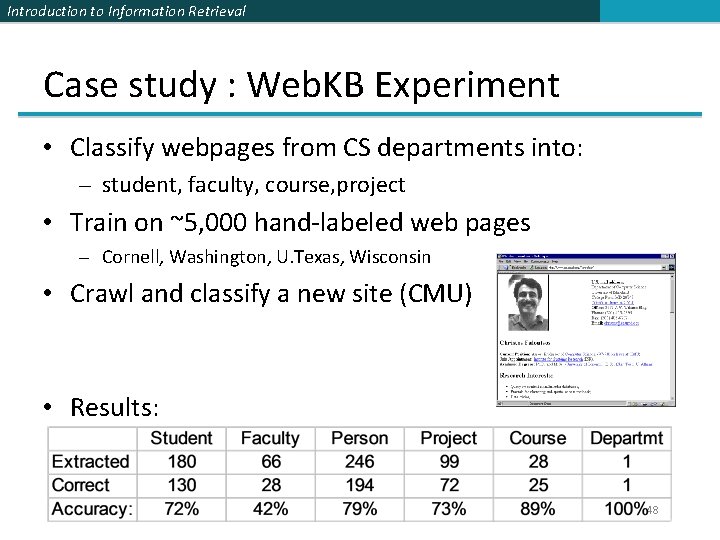
Task: Click the Departmt accuracy value '100%'
Action: point(626,509)
